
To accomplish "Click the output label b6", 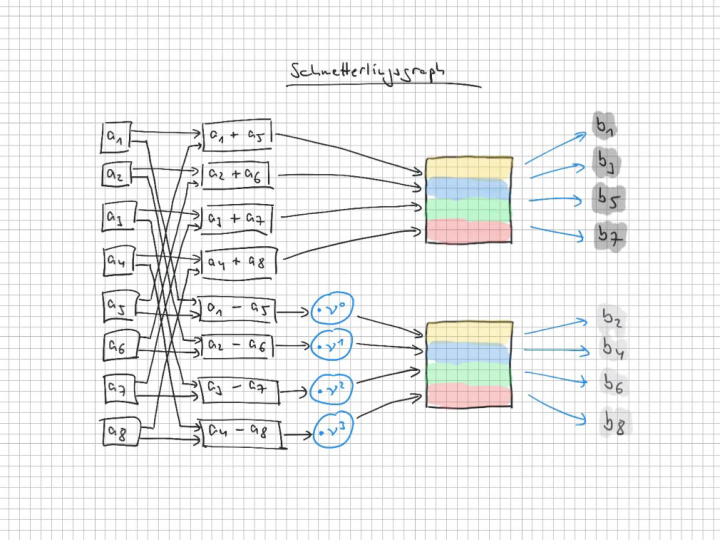I will (x=614, y=384).
